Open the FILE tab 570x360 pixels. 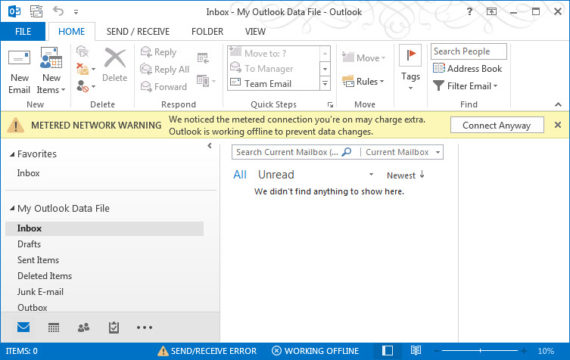(x=23, y=32)
